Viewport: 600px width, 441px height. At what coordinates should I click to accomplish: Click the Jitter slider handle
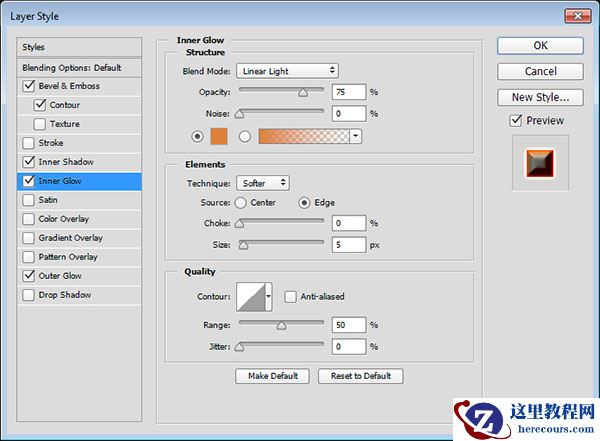point(240,347)
